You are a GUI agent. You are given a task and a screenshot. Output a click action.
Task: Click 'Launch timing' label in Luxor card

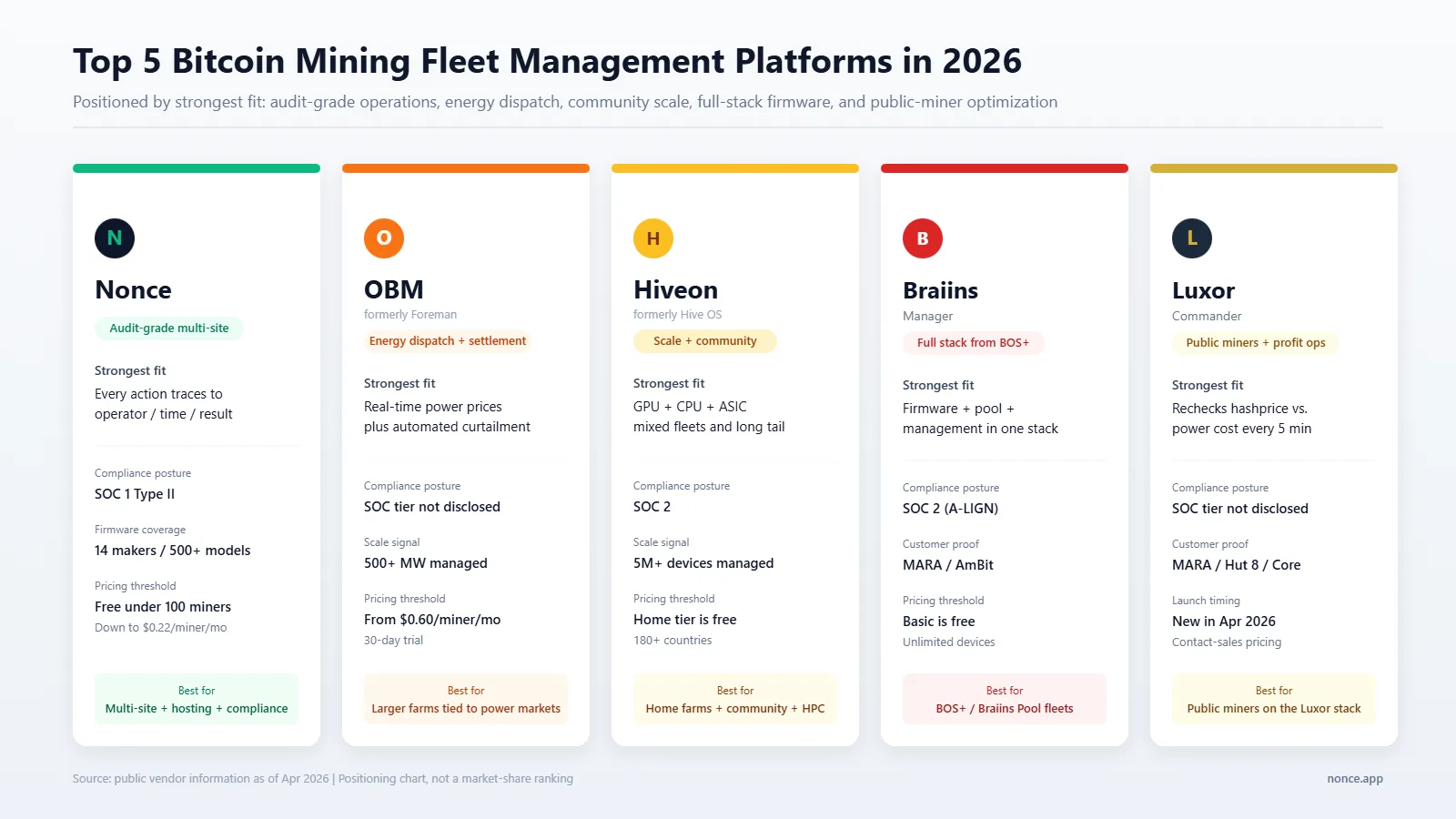click(1206, 601)
